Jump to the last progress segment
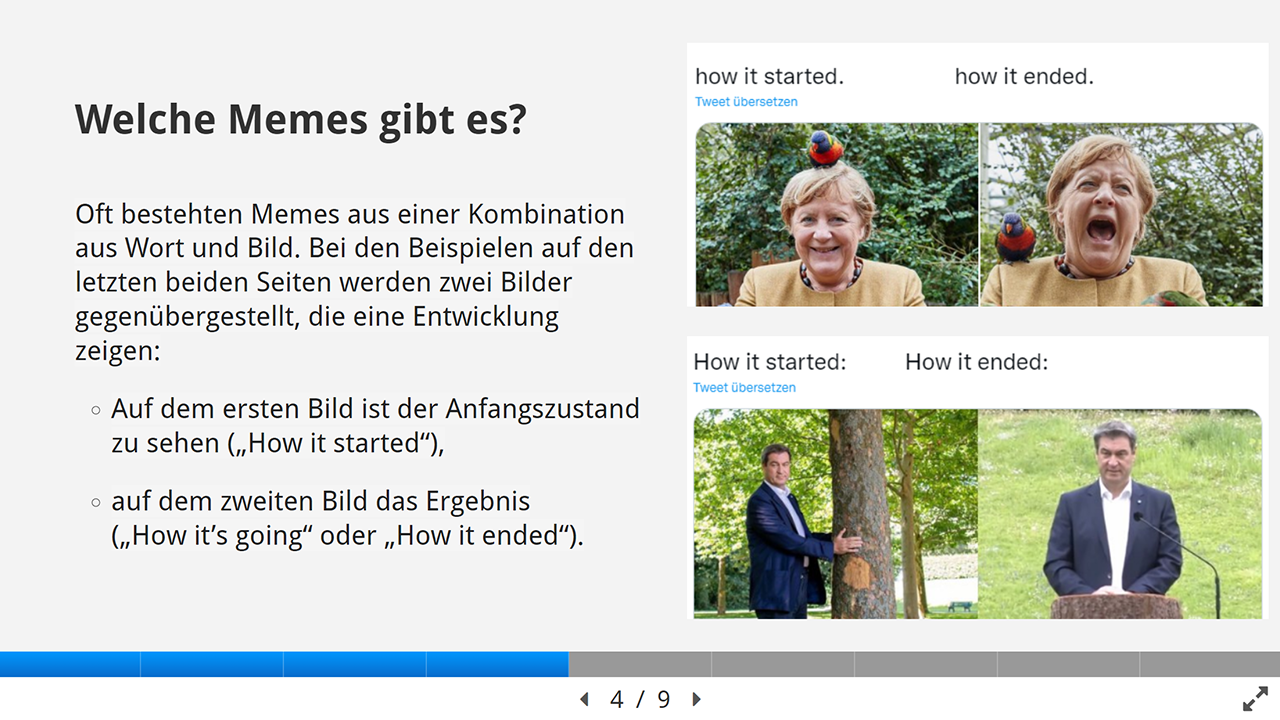1280x720 pixels. click(1210, 664)
